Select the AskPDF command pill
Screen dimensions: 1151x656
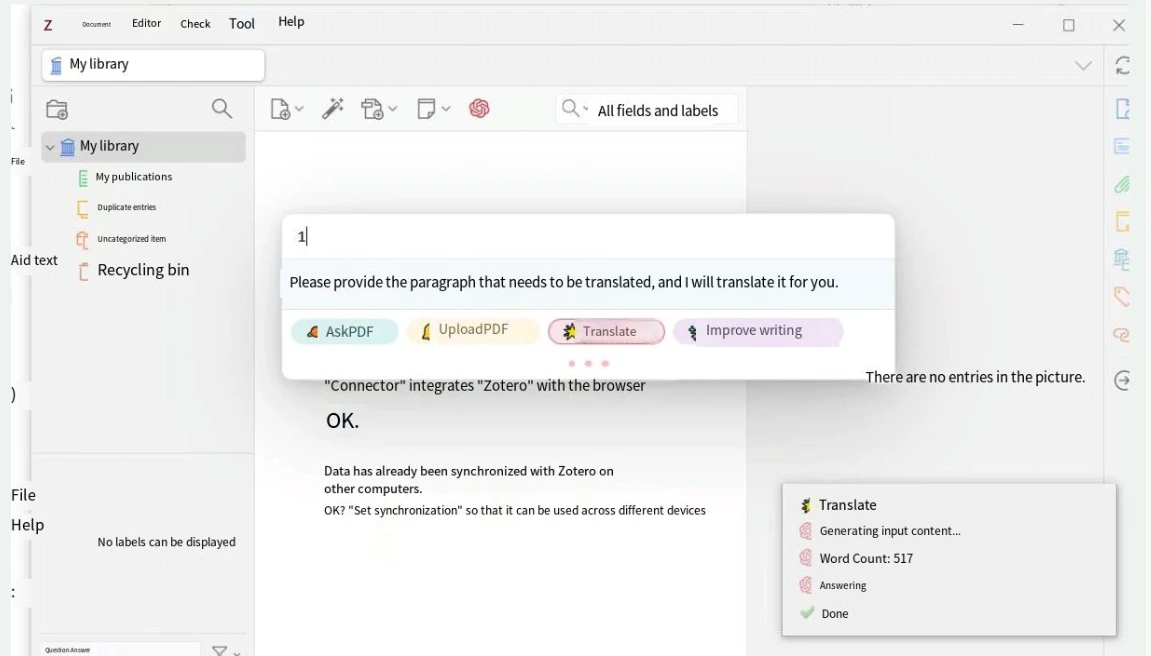click(x=344, y=330)
